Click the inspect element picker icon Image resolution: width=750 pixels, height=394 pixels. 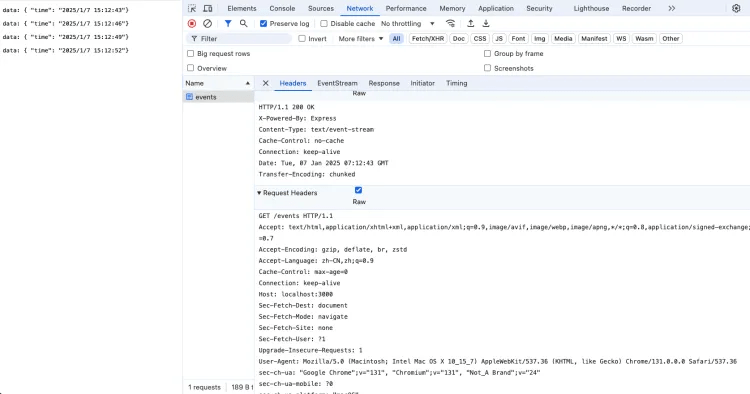192,8
